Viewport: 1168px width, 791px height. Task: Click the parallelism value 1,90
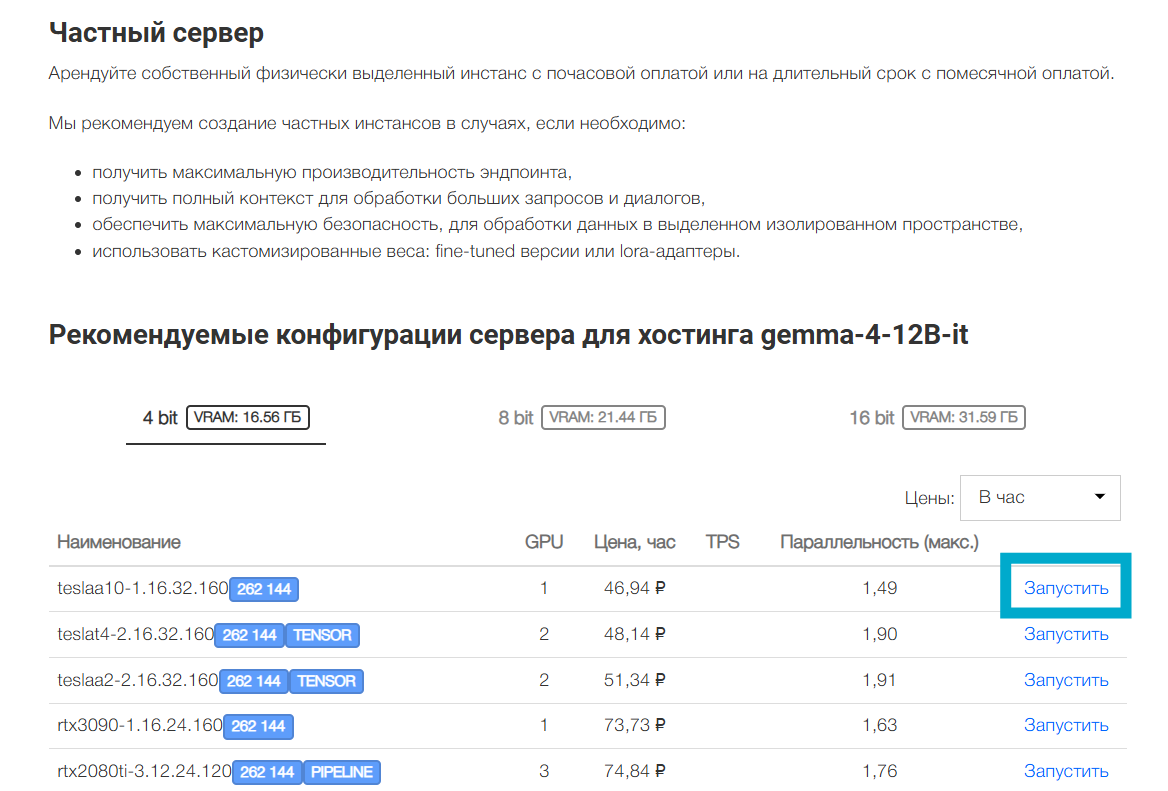coord(880,635)
